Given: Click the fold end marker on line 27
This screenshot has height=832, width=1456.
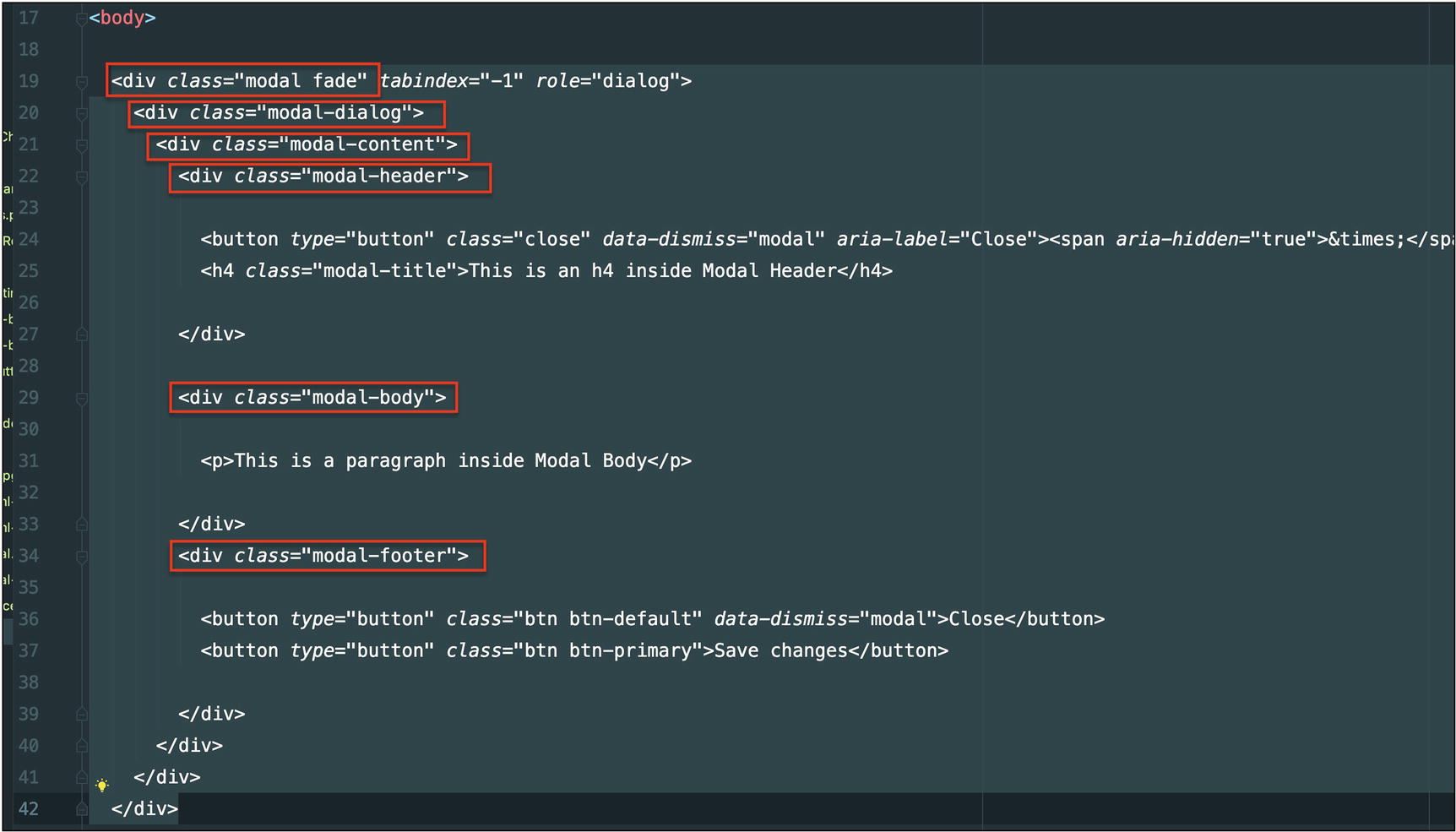Looking at the screenshot, I should [x=82, y=334].
